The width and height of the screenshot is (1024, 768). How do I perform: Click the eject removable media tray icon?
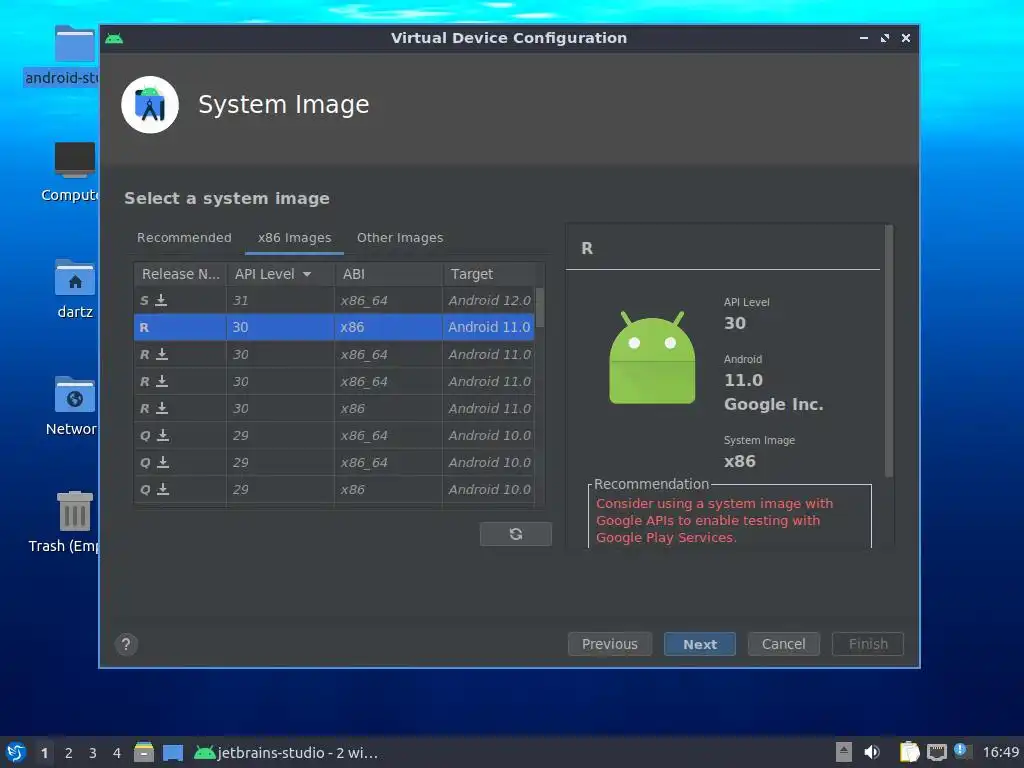coord(844,752)
